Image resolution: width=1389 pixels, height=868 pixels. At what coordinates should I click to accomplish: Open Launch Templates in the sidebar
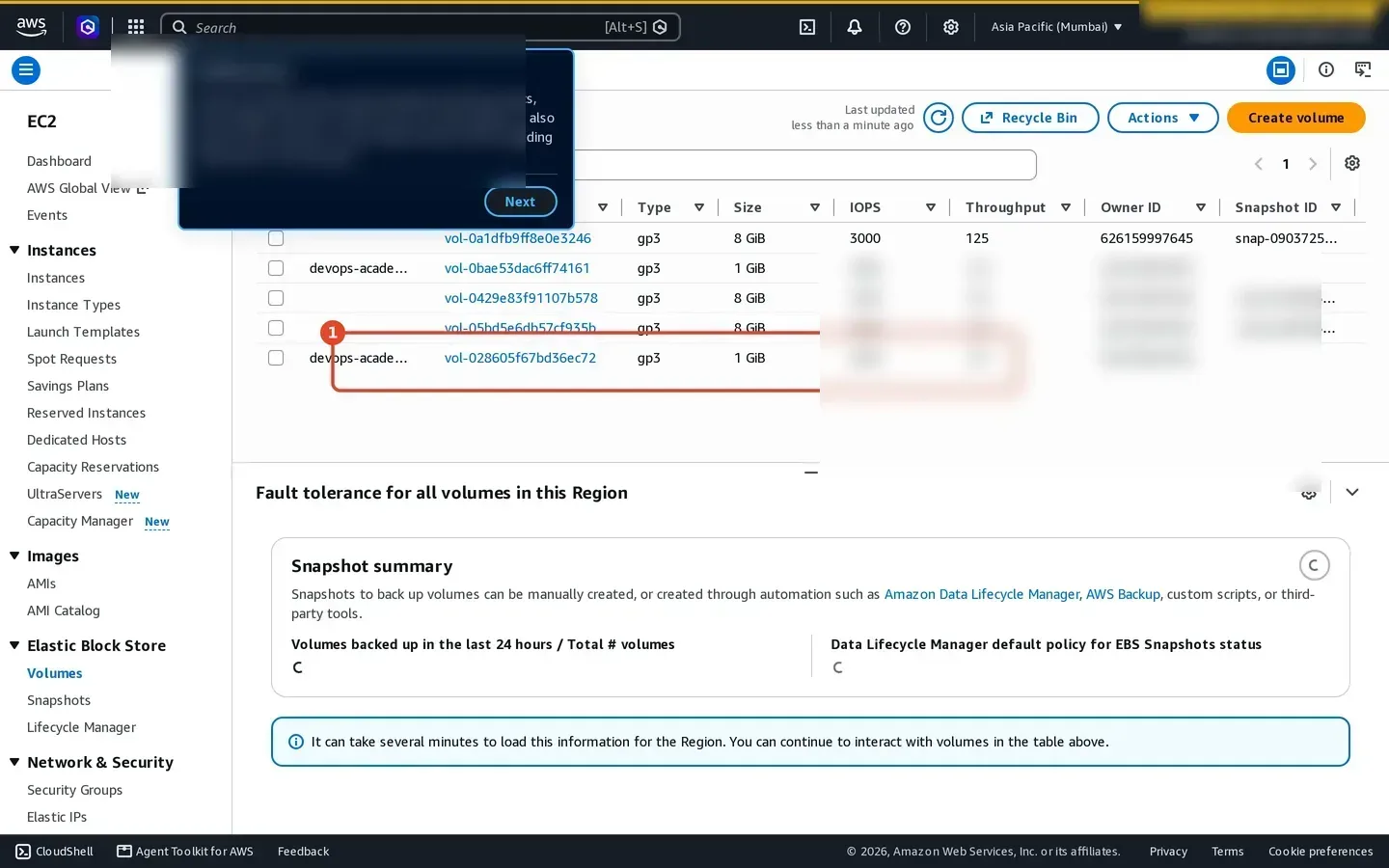pos(83,332)
